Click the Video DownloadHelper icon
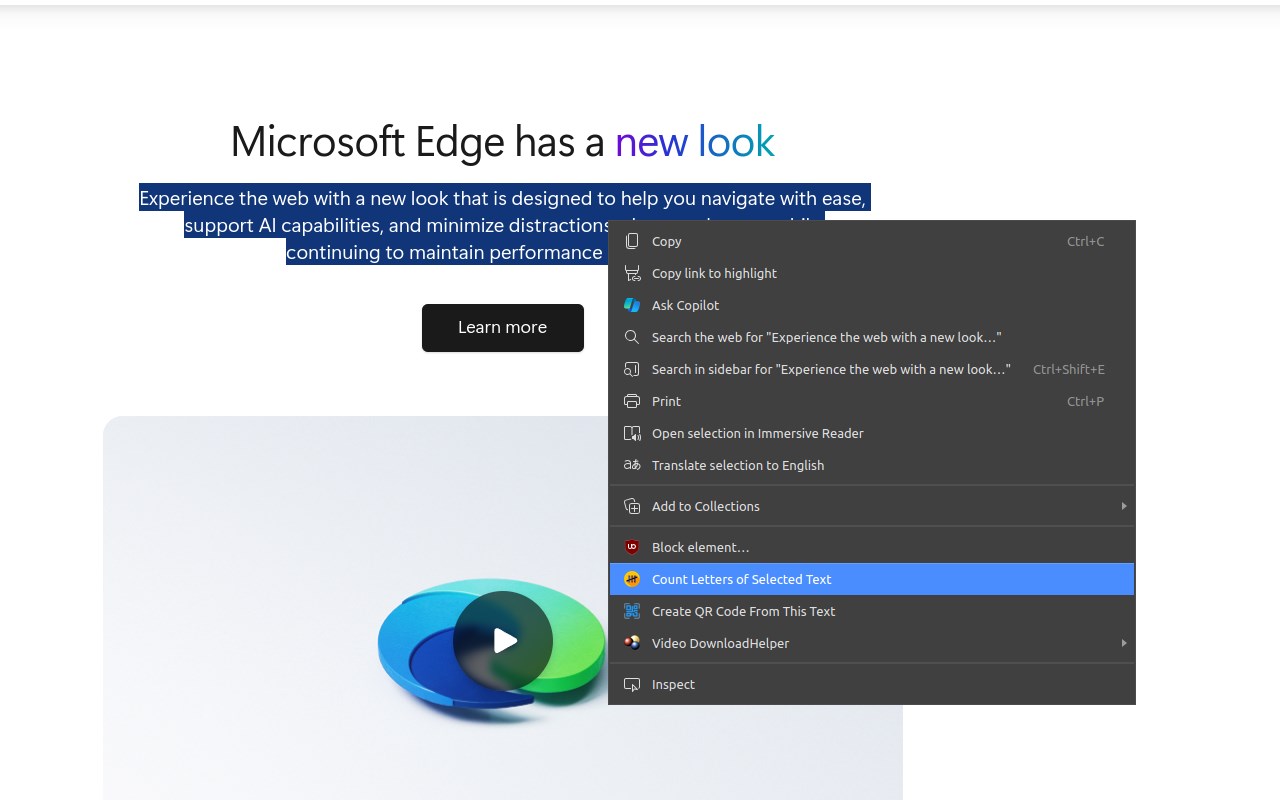1280x800 pixels. [x=632, y=643]
